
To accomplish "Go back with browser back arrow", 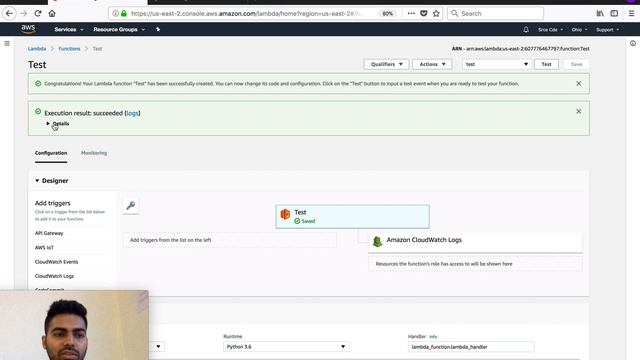I will pos(9,13).
